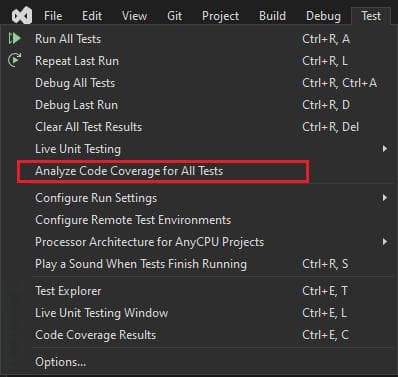Open Live Unit Testing Window
The image size is (398, 377).
coord(101,313)
